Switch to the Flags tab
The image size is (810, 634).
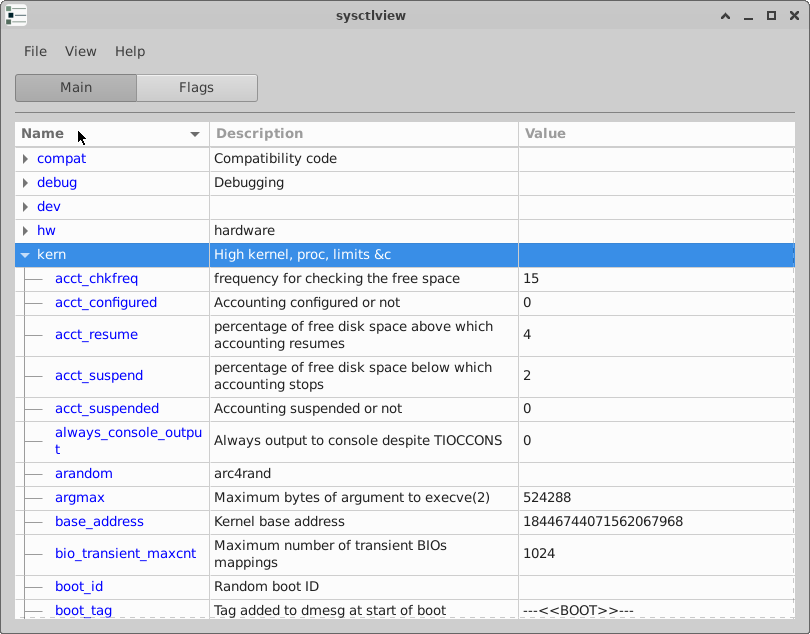tap(196, 88)
